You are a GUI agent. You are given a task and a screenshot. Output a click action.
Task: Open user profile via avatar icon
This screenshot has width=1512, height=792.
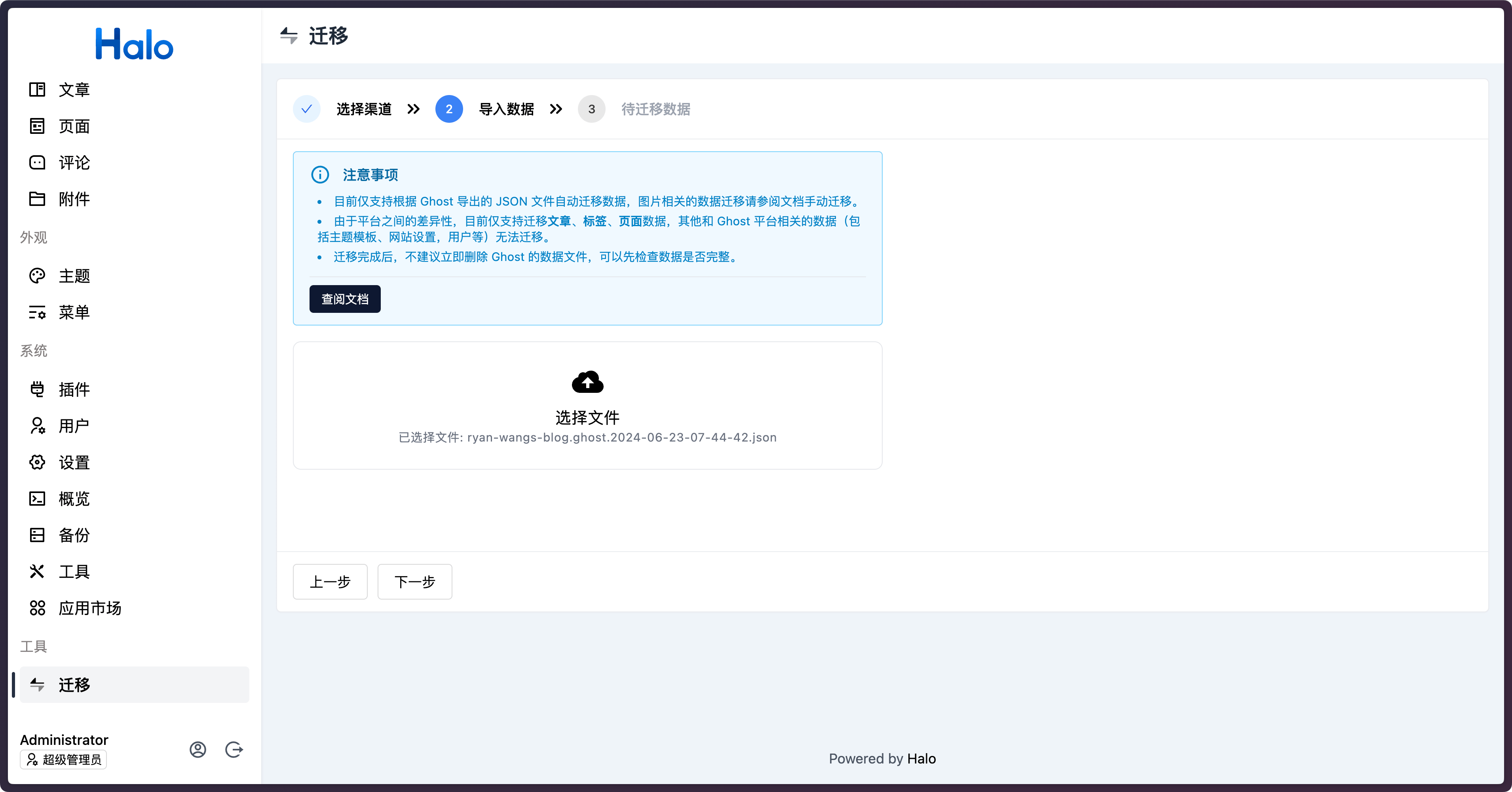198,749
